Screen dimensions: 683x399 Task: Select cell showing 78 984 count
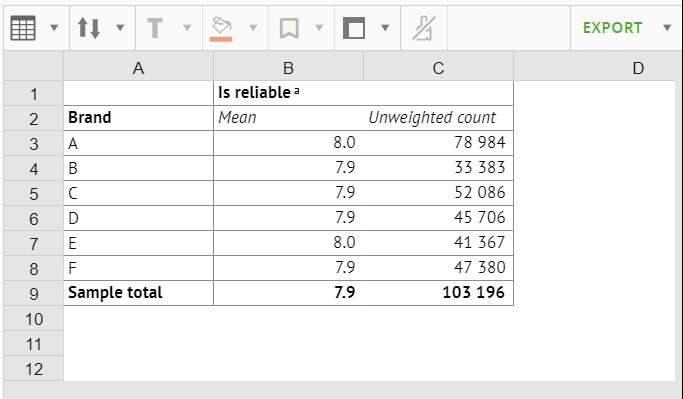[438, 143]
